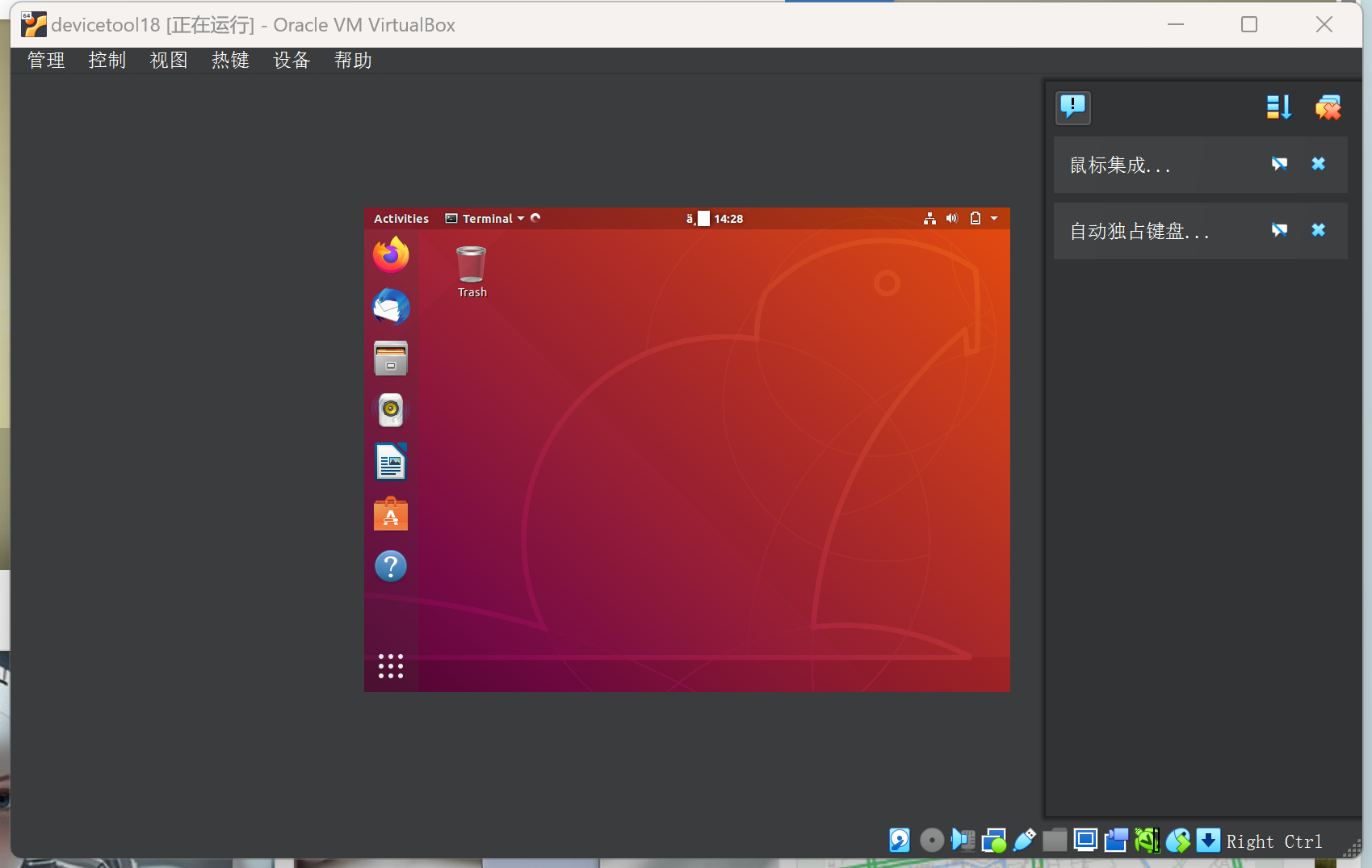The width and height of the screenshot is (1372, 868).
Task: Click the mouse integration status icon
Action: [x=1178, y=841]
